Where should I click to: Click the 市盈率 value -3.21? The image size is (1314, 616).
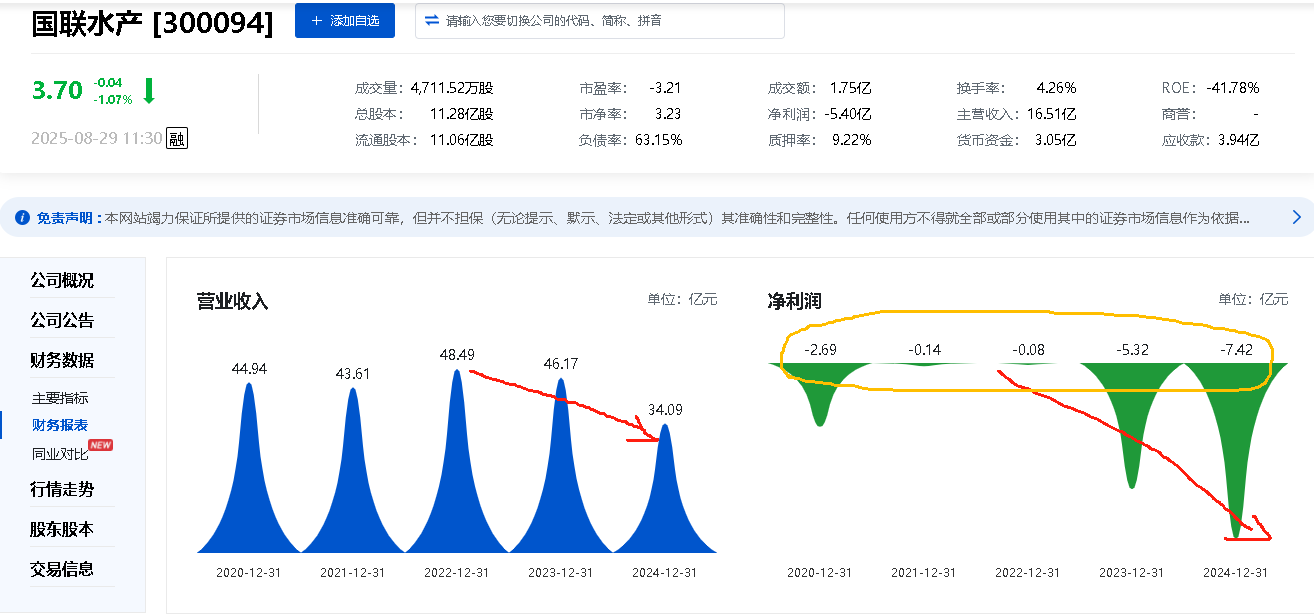pos(665,88)
